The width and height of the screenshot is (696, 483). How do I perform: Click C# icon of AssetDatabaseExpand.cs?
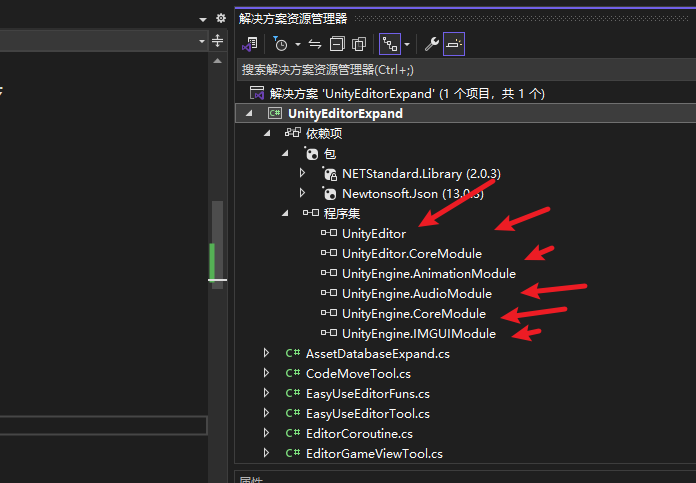pos(293,353)
